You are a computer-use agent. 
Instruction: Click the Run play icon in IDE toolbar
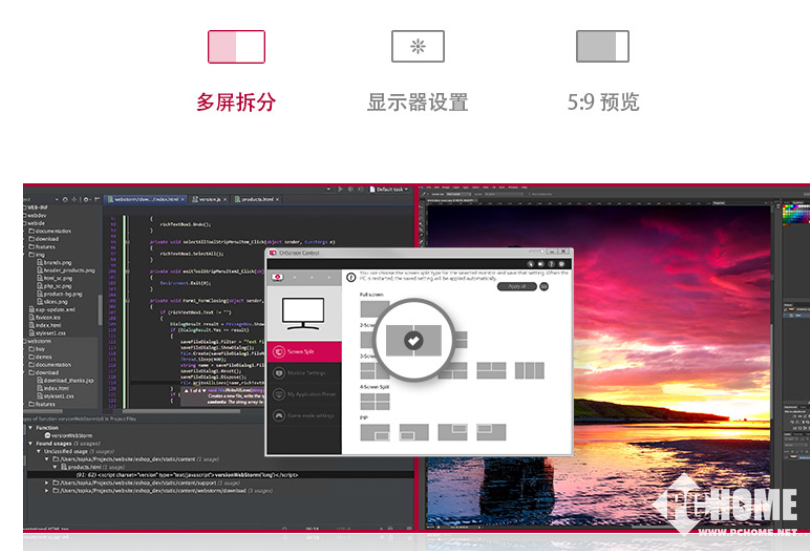click(340, 190)
